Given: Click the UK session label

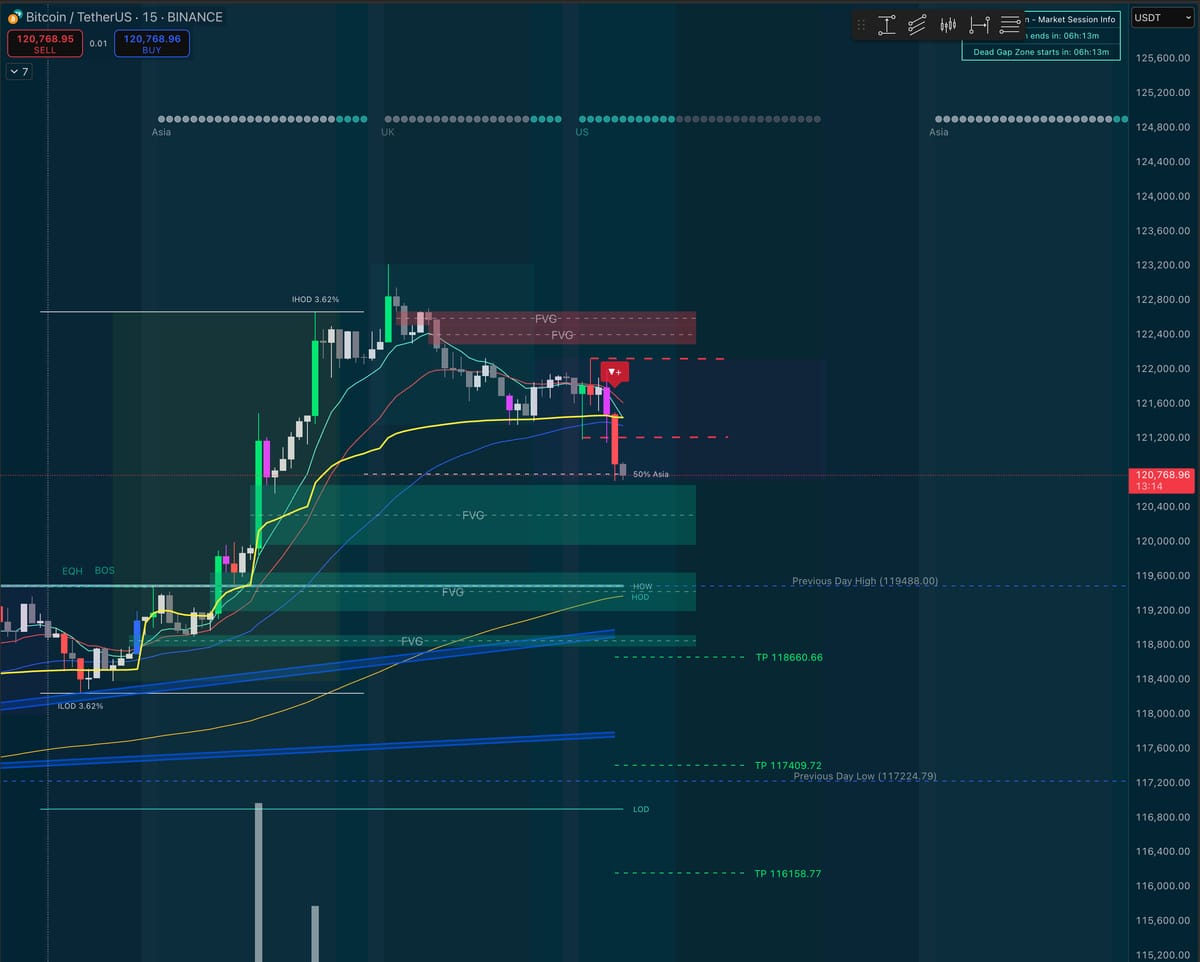Looking at the screenshot, I should click(x=388, y=132).
